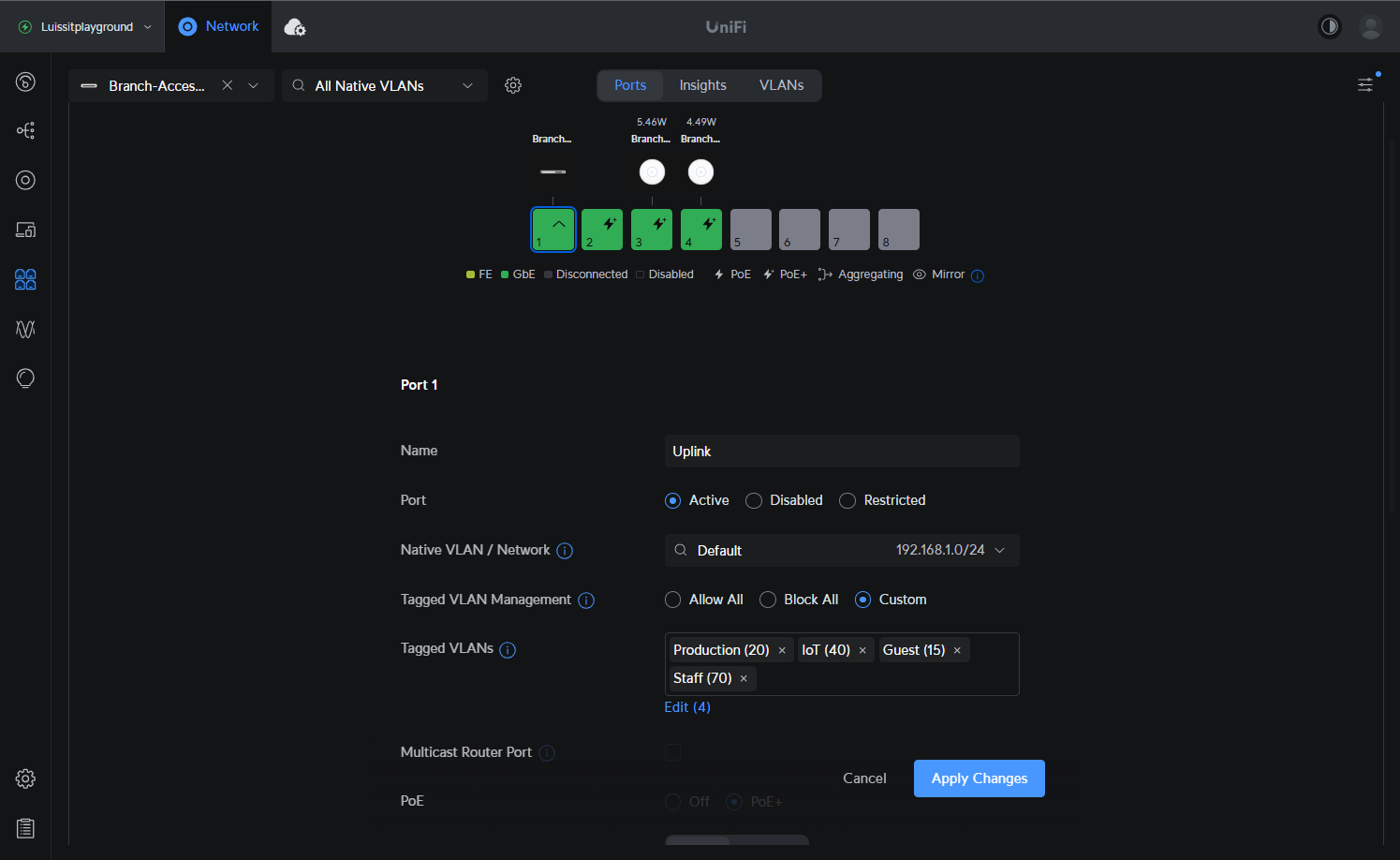Show Mirror legend info tooltip
This screenshot has height=860, width=1400.
coord(978,275)
